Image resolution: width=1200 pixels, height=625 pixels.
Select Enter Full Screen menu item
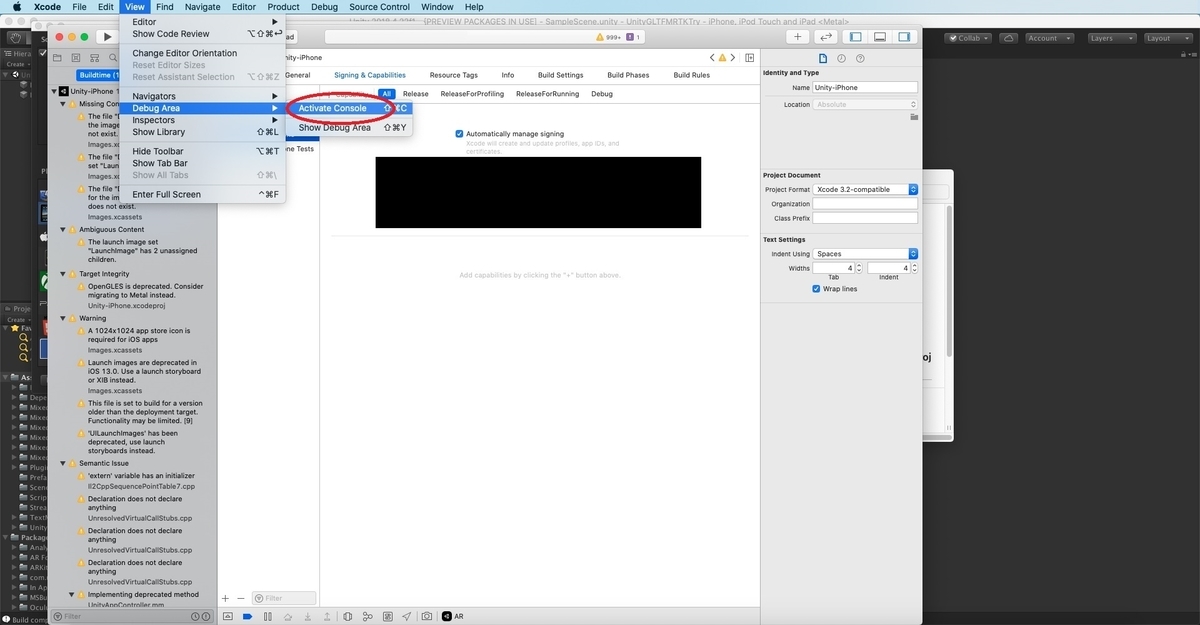click(x=202, y=194)
